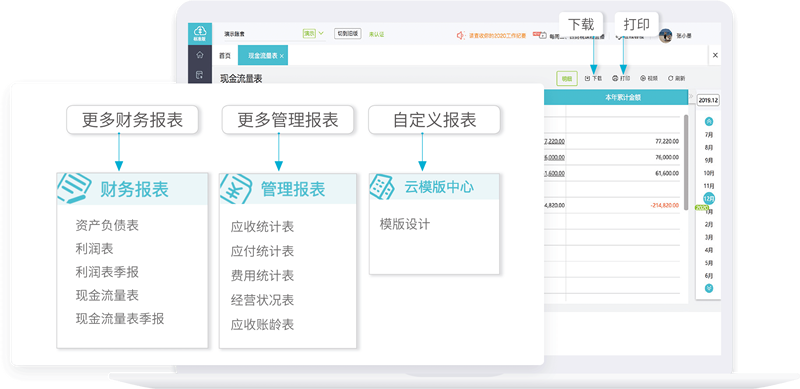Select 7月 in the month list
The width and height of the screenshot is (800, 389).
pyautogui.click(x=709, y=135)
